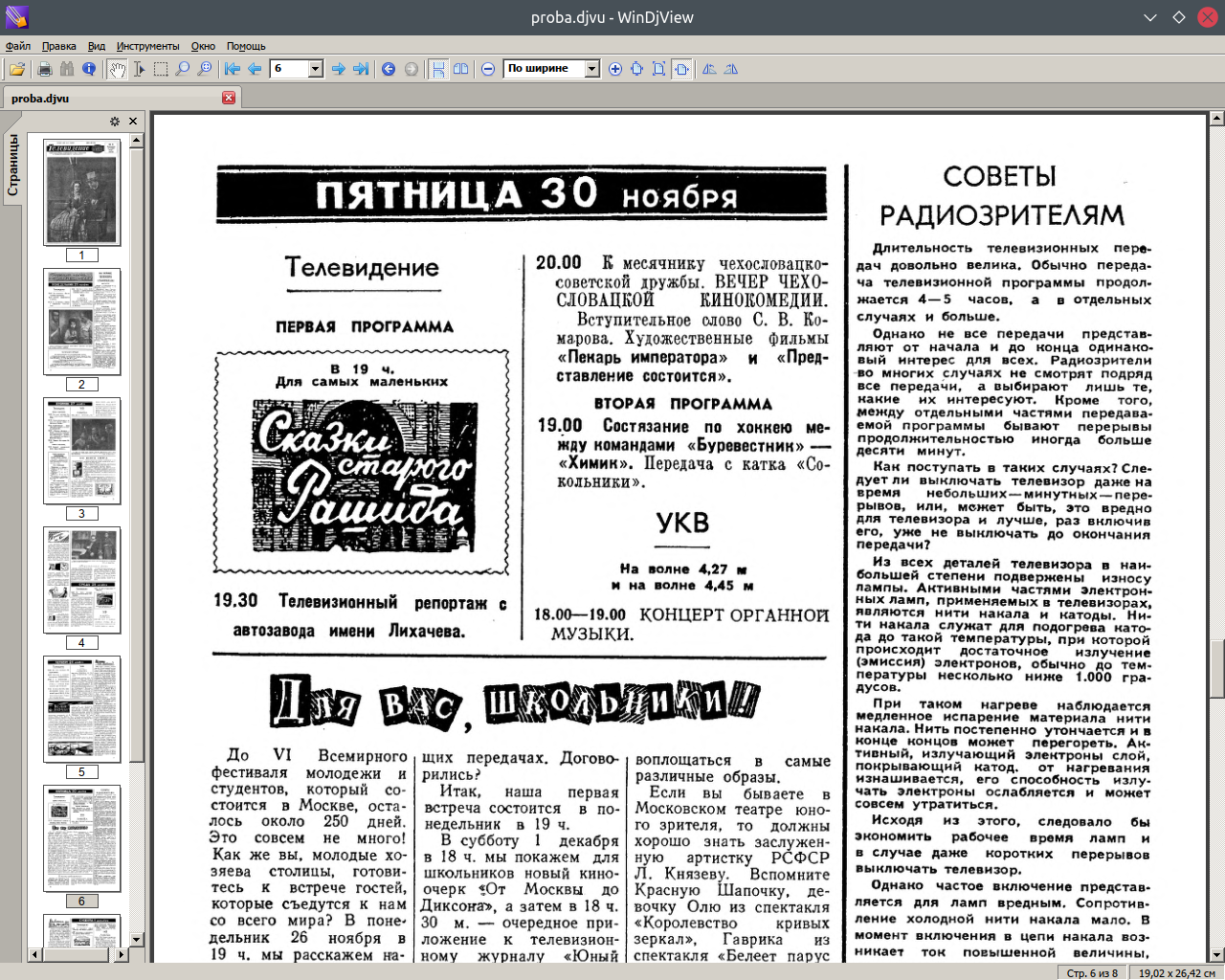The image size is (1225, 980).
Task: Minimize window via title bar chevron
Action: 1150,17
